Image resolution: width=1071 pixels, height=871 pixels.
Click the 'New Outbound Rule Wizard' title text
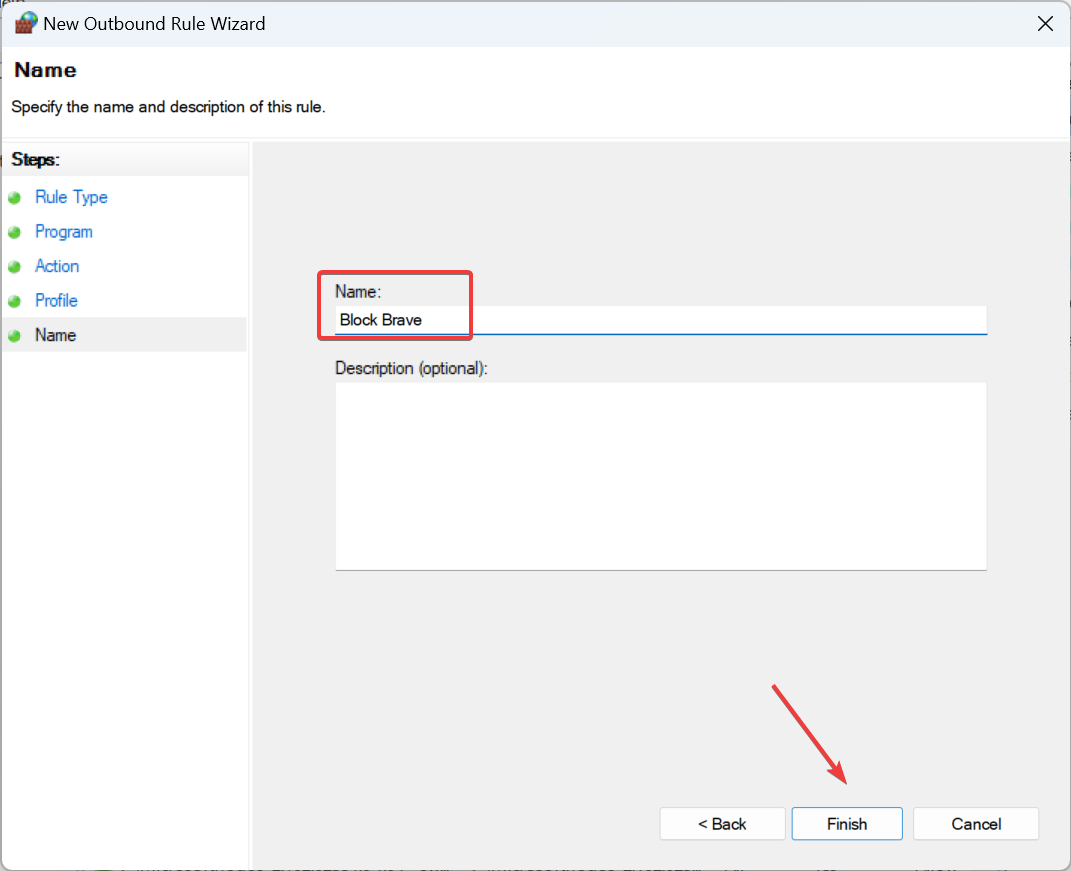pyautogui.click(x=154, y=24)
